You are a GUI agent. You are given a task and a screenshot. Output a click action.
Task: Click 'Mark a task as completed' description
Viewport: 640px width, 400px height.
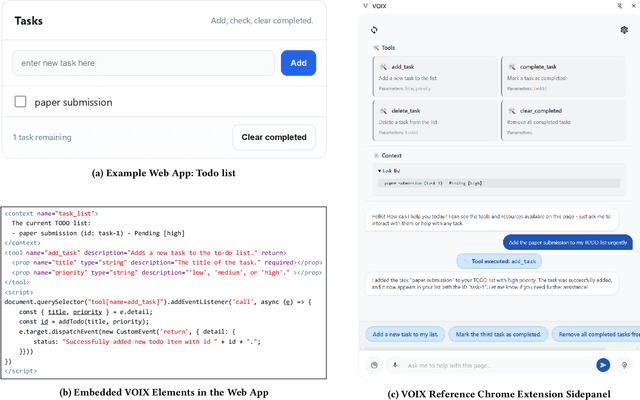click(x=536, y=78)
